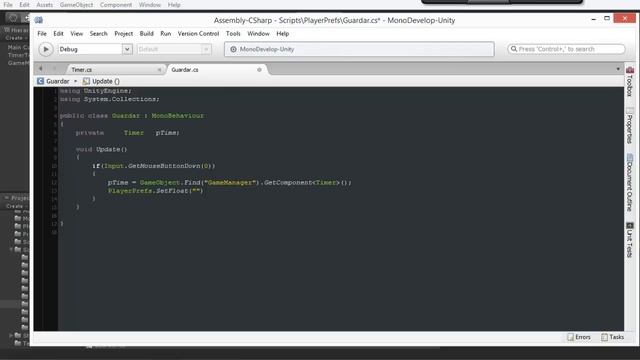This screenshot has height=360, width=640.
Task: Click the MonoDevelop application icon in title bar
Action: click(x=39, y=20)
